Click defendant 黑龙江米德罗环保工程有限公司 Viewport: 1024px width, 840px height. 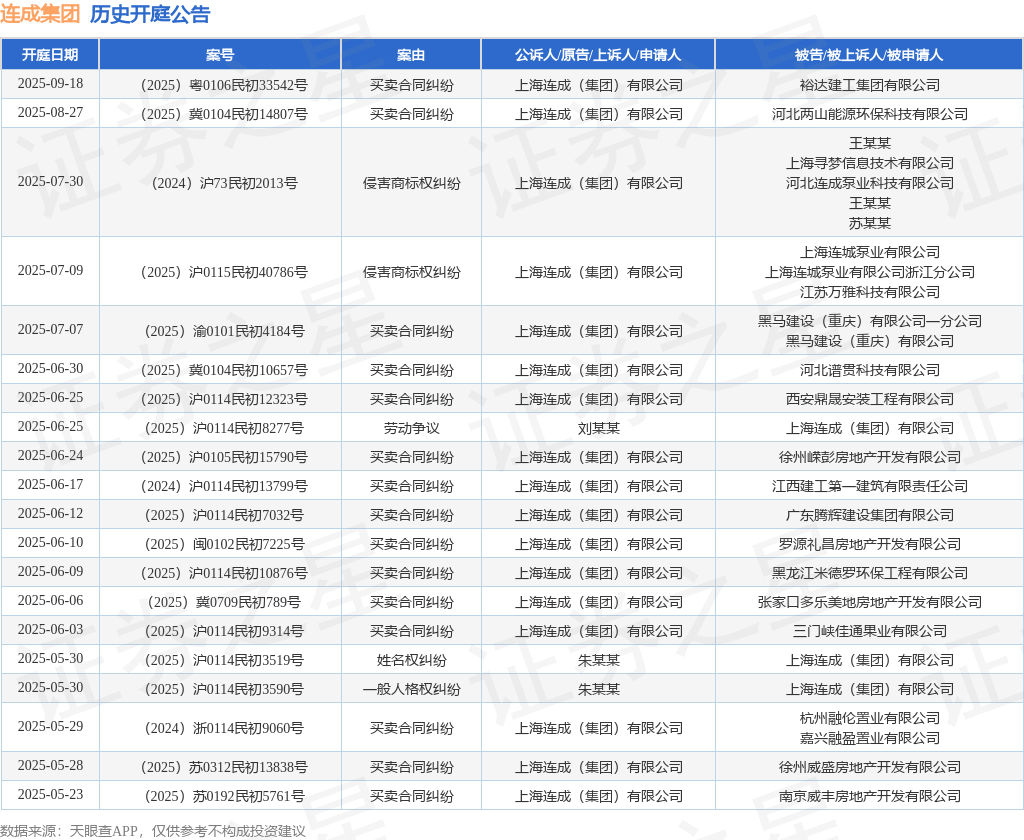click(869, 573)
